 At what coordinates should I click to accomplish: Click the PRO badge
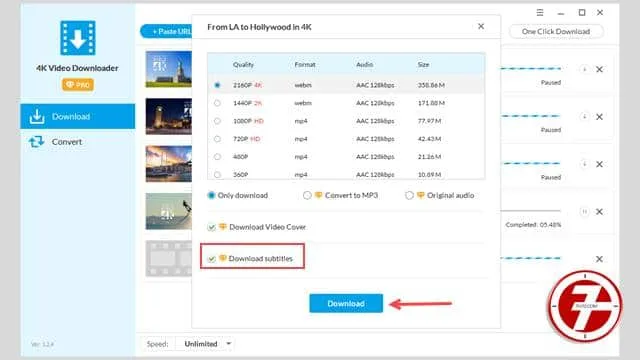[x=78, y=84]
